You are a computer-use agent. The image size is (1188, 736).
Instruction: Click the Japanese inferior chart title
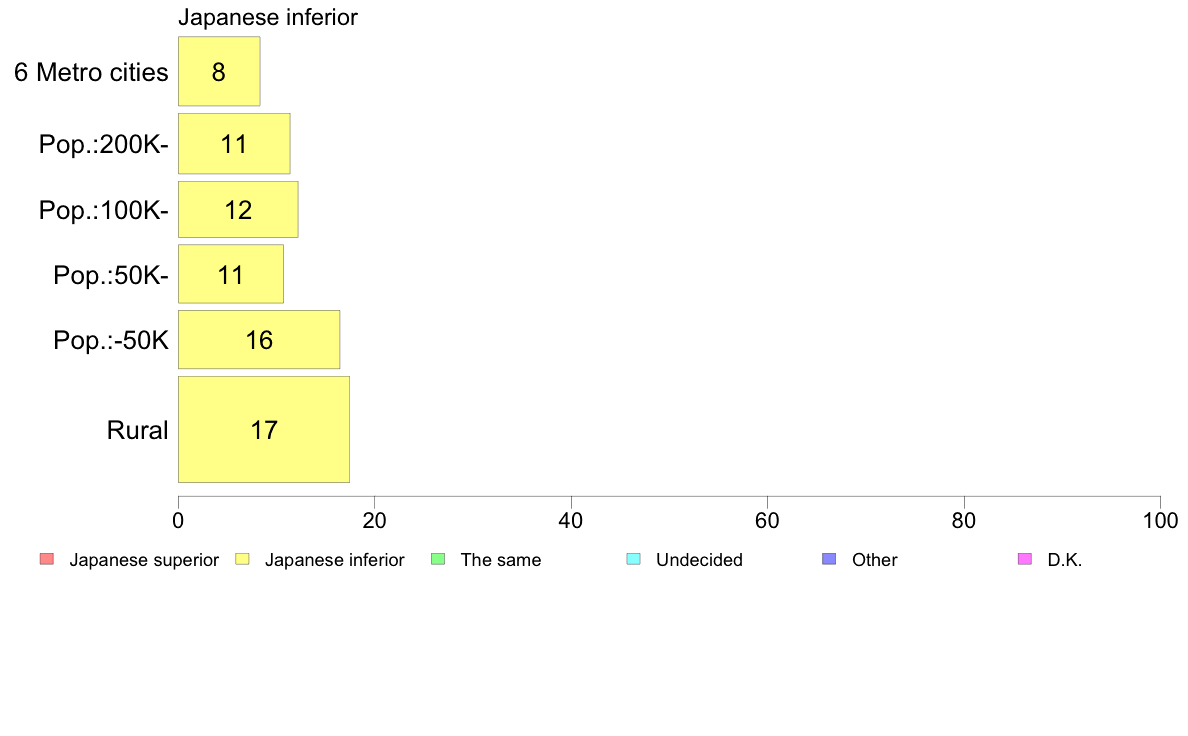(267, 17)
